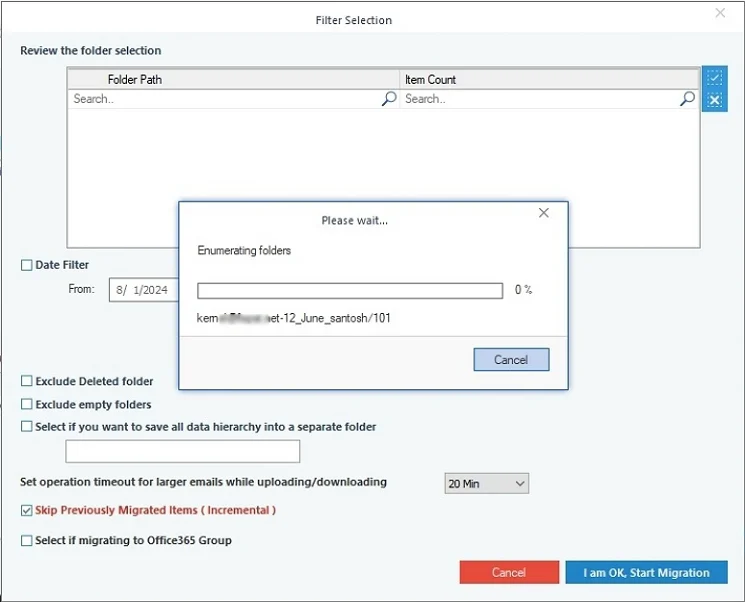
Task: Click the deselect-all folders X icon
Action: (715, 100)
